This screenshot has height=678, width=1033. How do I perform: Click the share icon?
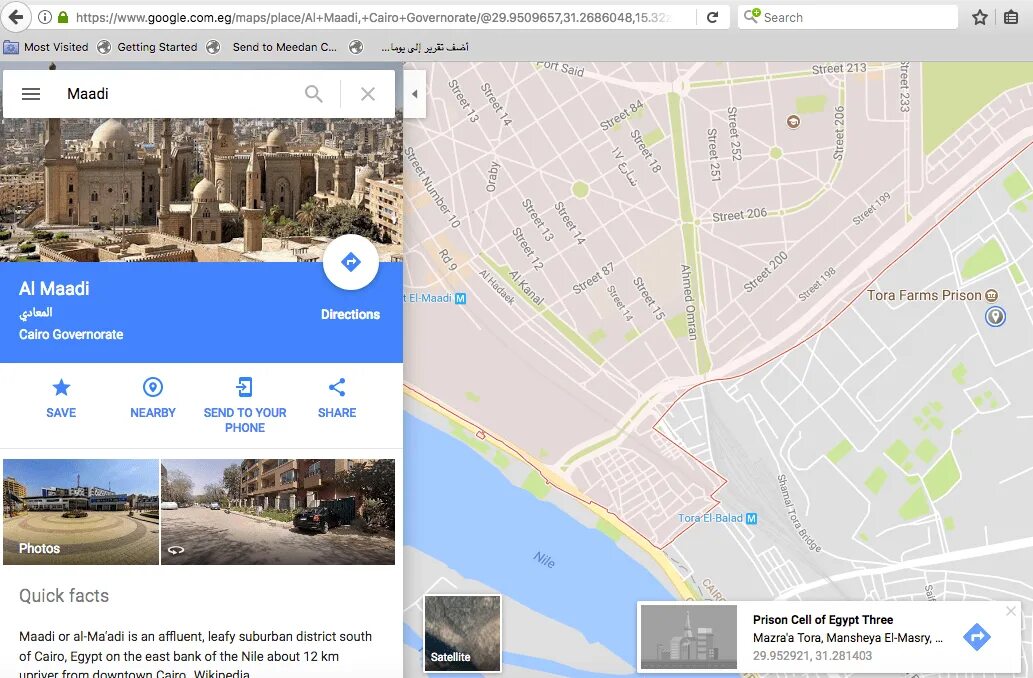[337, 387]
